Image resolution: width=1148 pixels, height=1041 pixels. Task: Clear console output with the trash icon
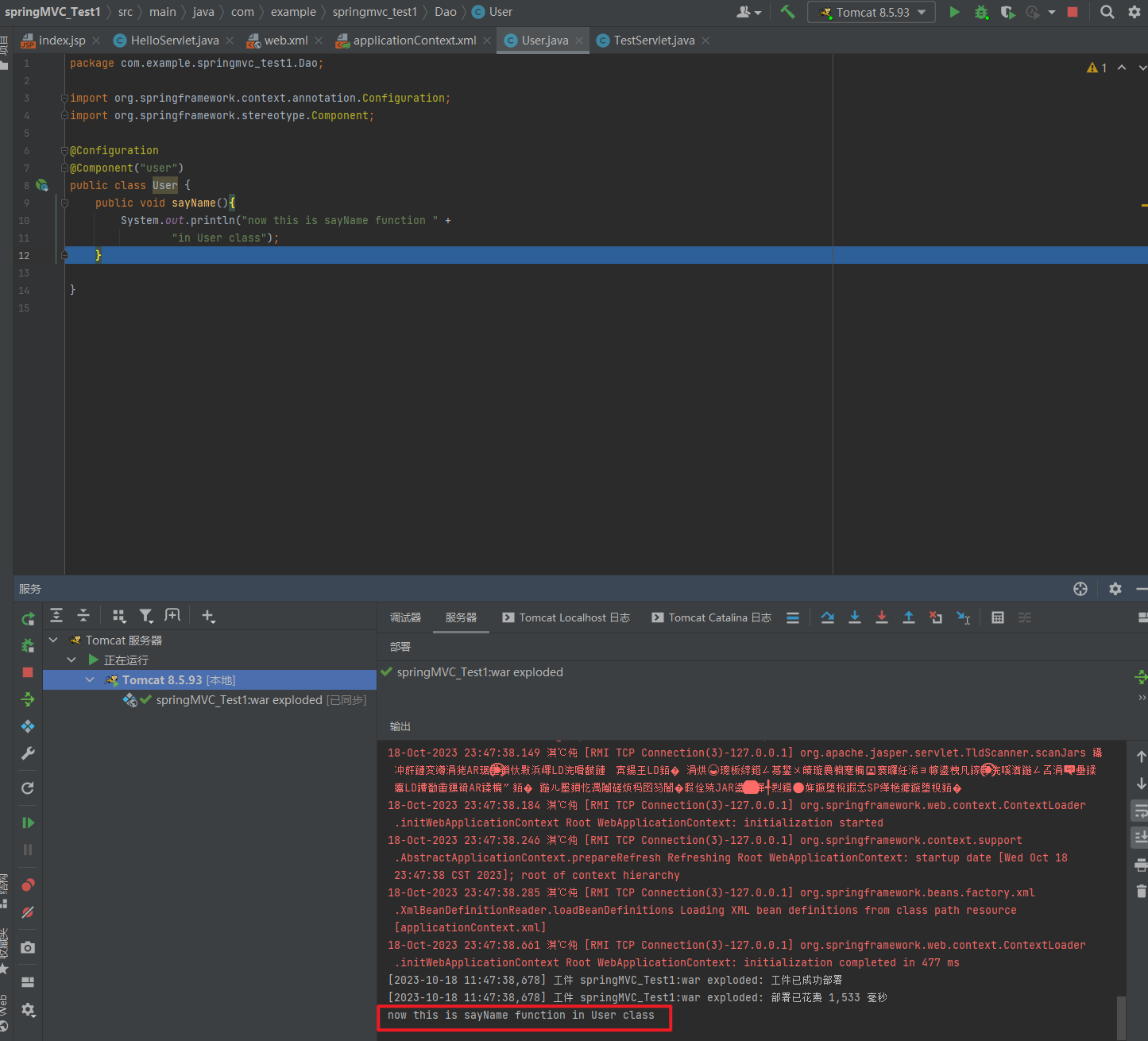coord(1141,892)
